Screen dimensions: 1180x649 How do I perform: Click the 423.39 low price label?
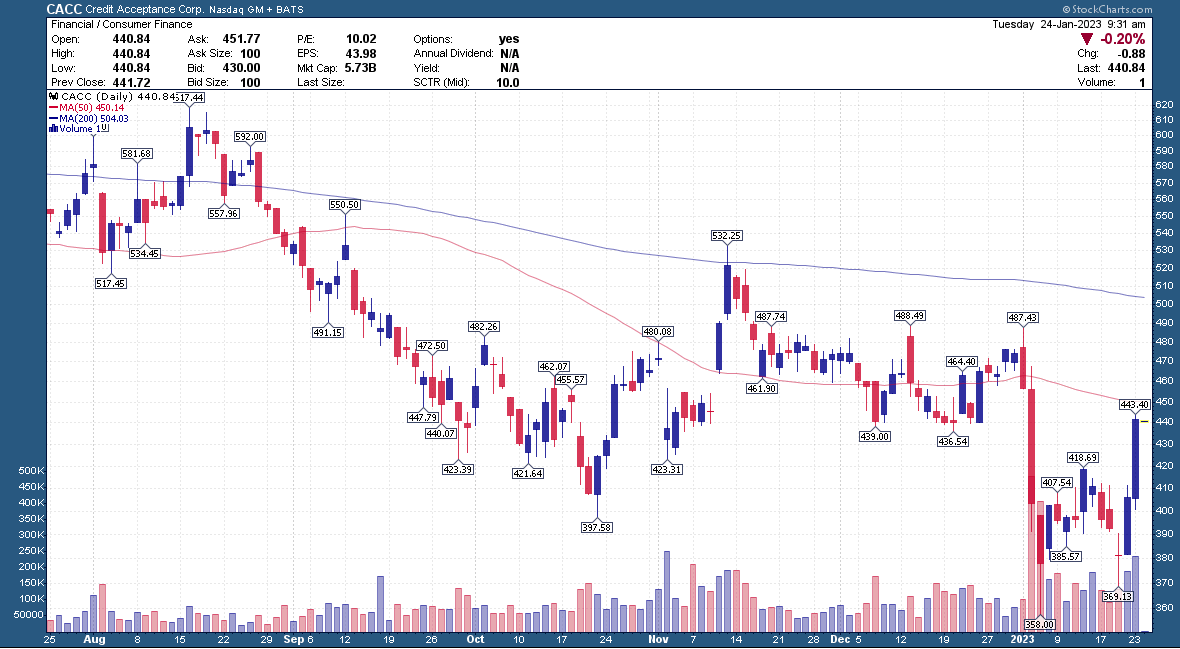(x=458, y=469)
